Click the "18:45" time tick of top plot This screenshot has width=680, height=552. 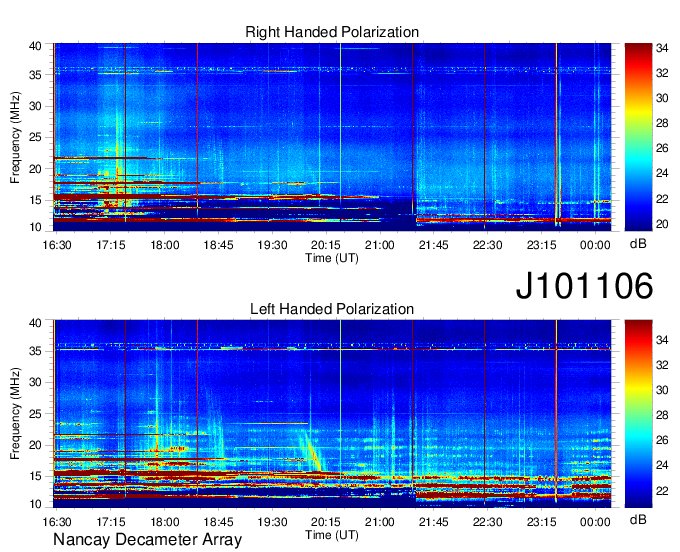coord(219,245)
